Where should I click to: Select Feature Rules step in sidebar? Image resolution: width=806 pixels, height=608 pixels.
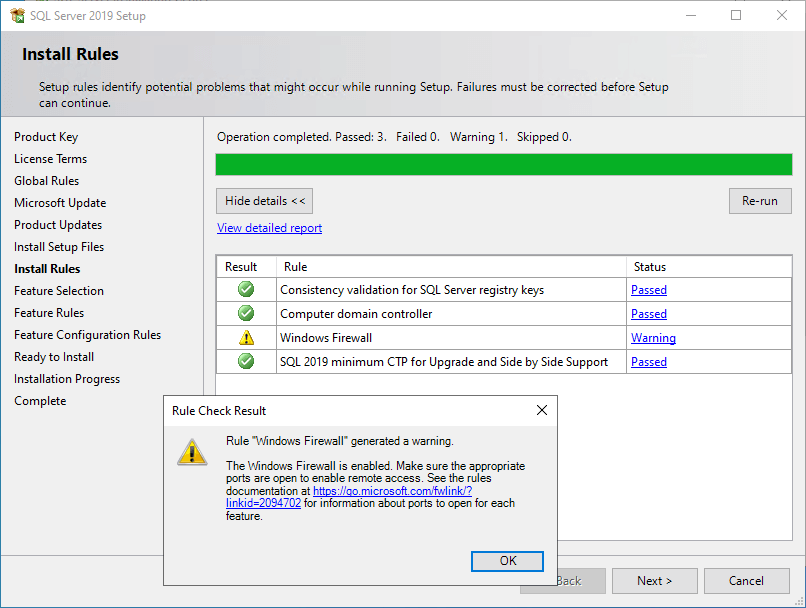49,313
